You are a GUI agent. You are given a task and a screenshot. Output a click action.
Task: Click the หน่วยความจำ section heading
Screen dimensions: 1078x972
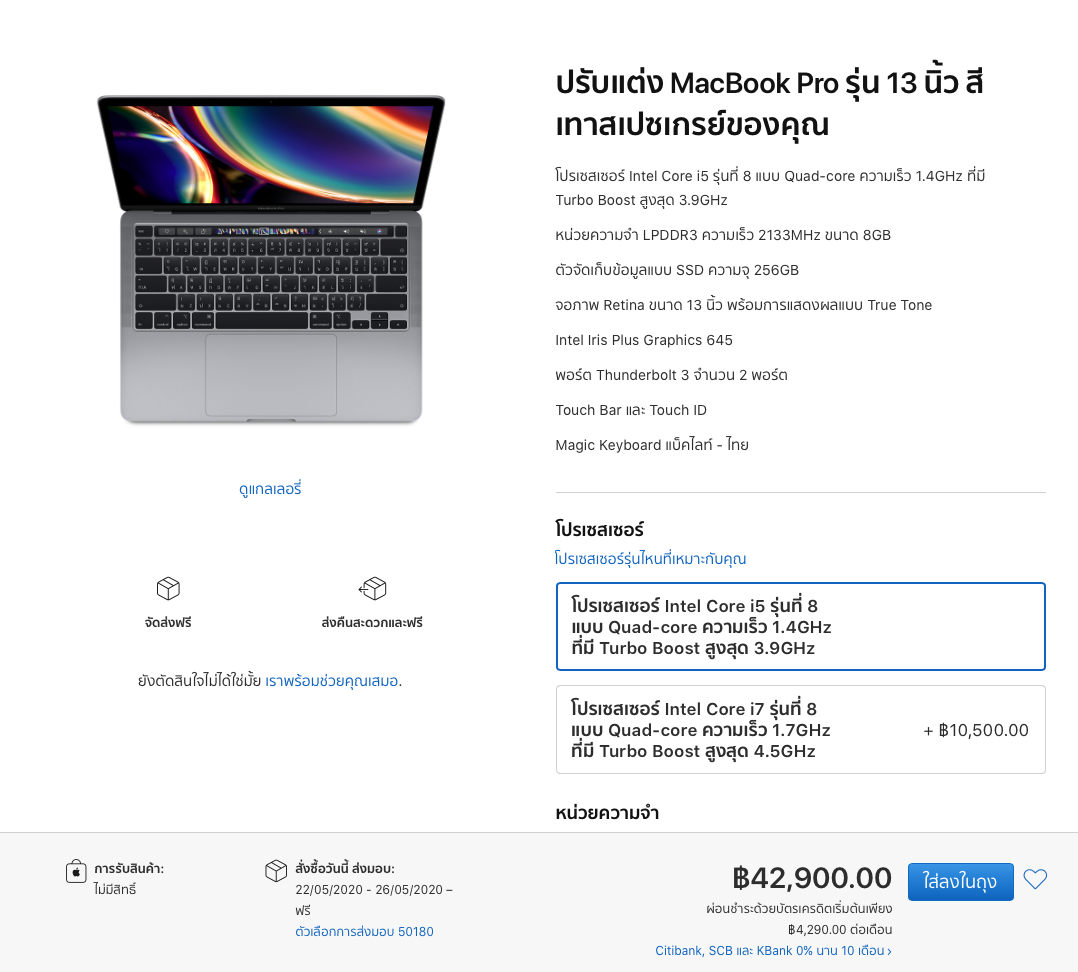[x=607, y=813]
